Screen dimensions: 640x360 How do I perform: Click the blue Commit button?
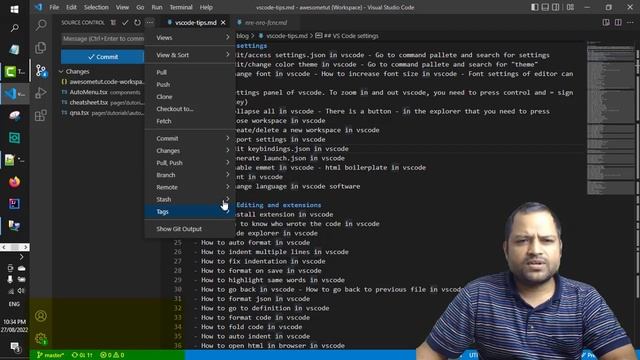102,57
